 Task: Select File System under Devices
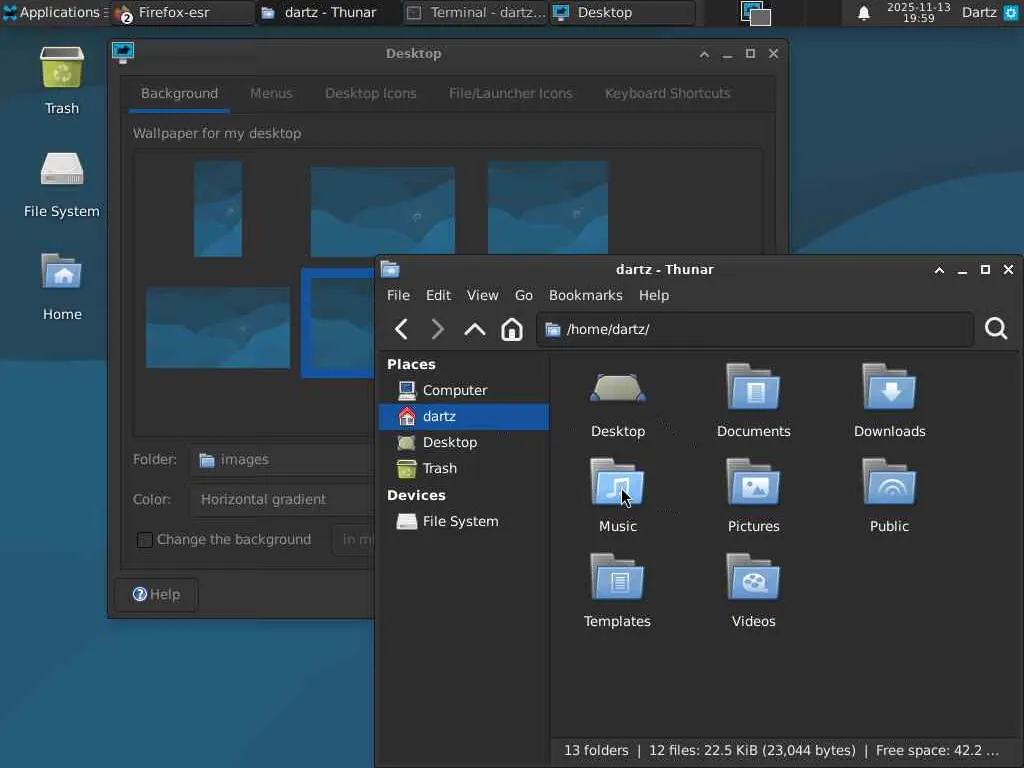point(459,521)
